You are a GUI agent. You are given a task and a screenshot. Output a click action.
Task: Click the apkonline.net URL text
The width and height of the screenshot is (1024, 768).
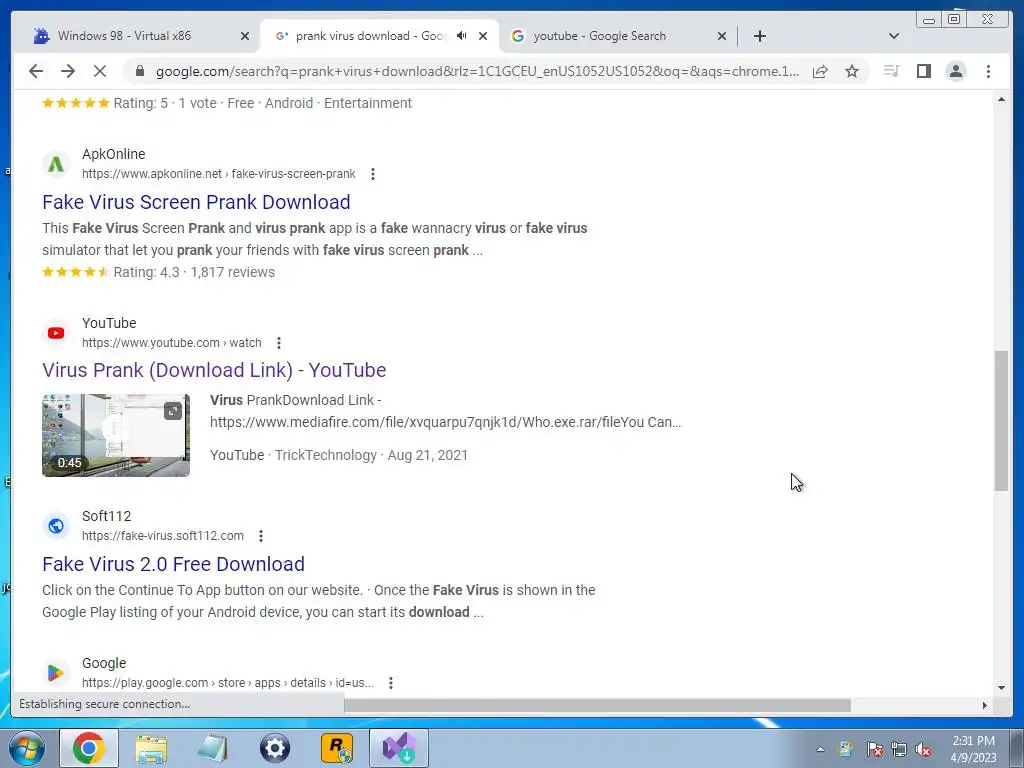click(218, 174)
